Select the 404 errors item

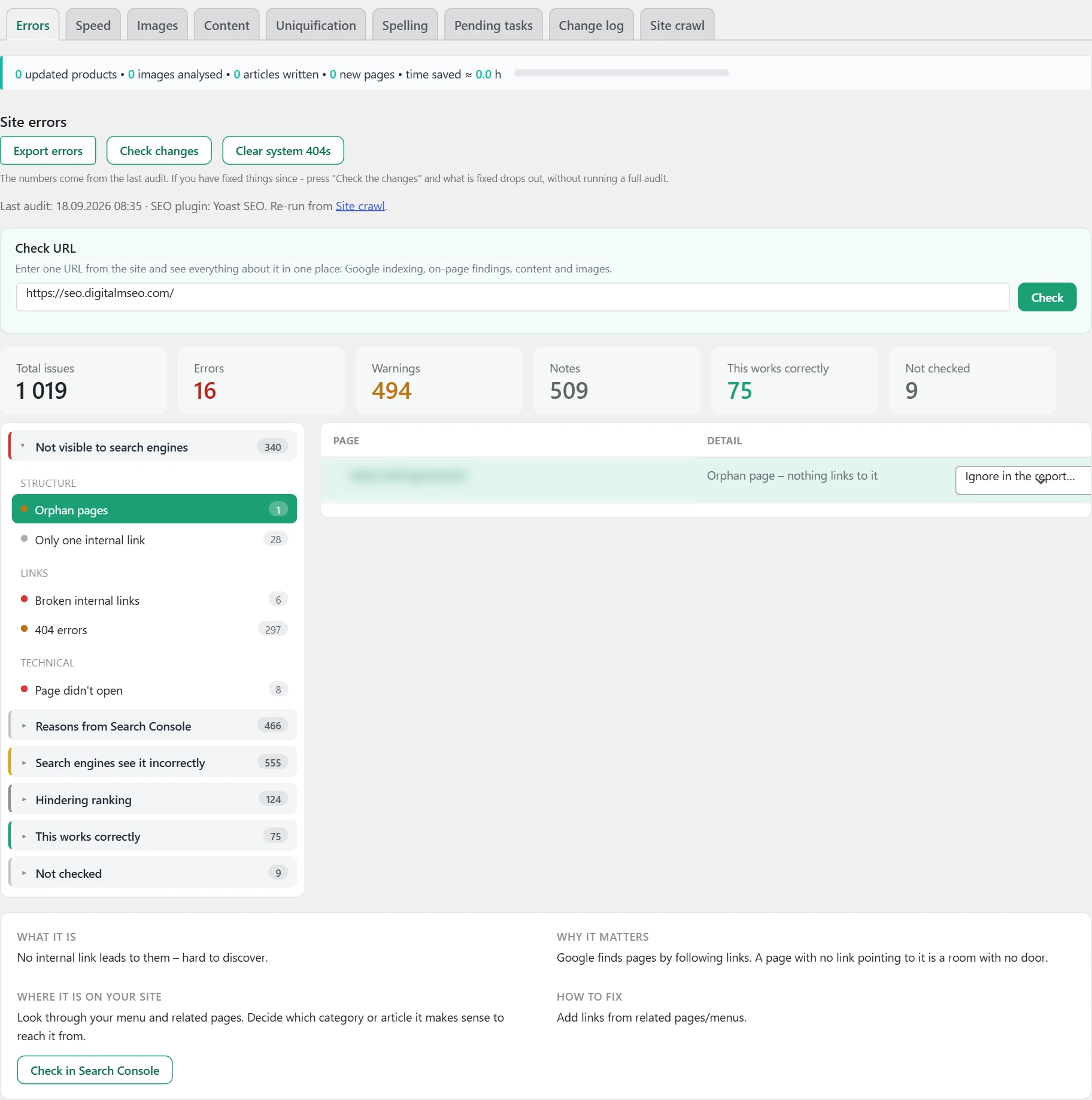click(154, 629)
